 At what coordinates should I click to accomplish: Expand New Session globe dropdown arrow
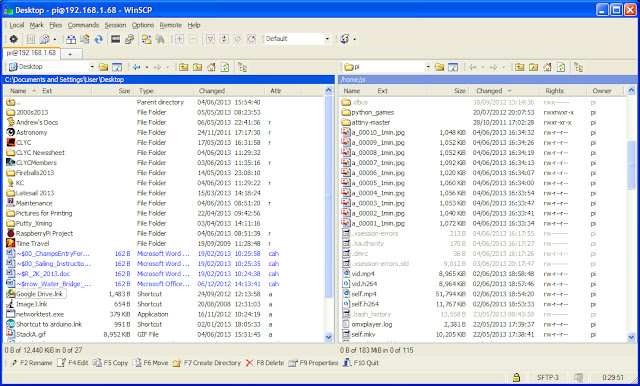tap(355, 39)
